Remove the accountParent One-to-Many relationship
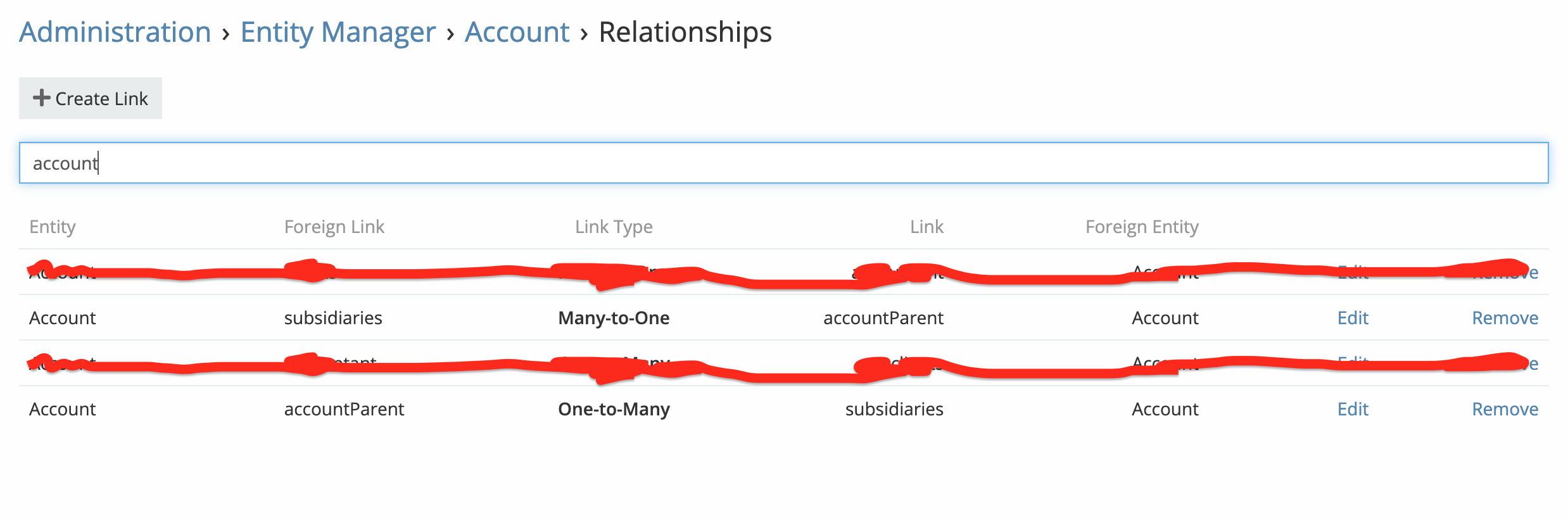The height and width of the screenshot is (518, 1568). [x=1505, y=409]
